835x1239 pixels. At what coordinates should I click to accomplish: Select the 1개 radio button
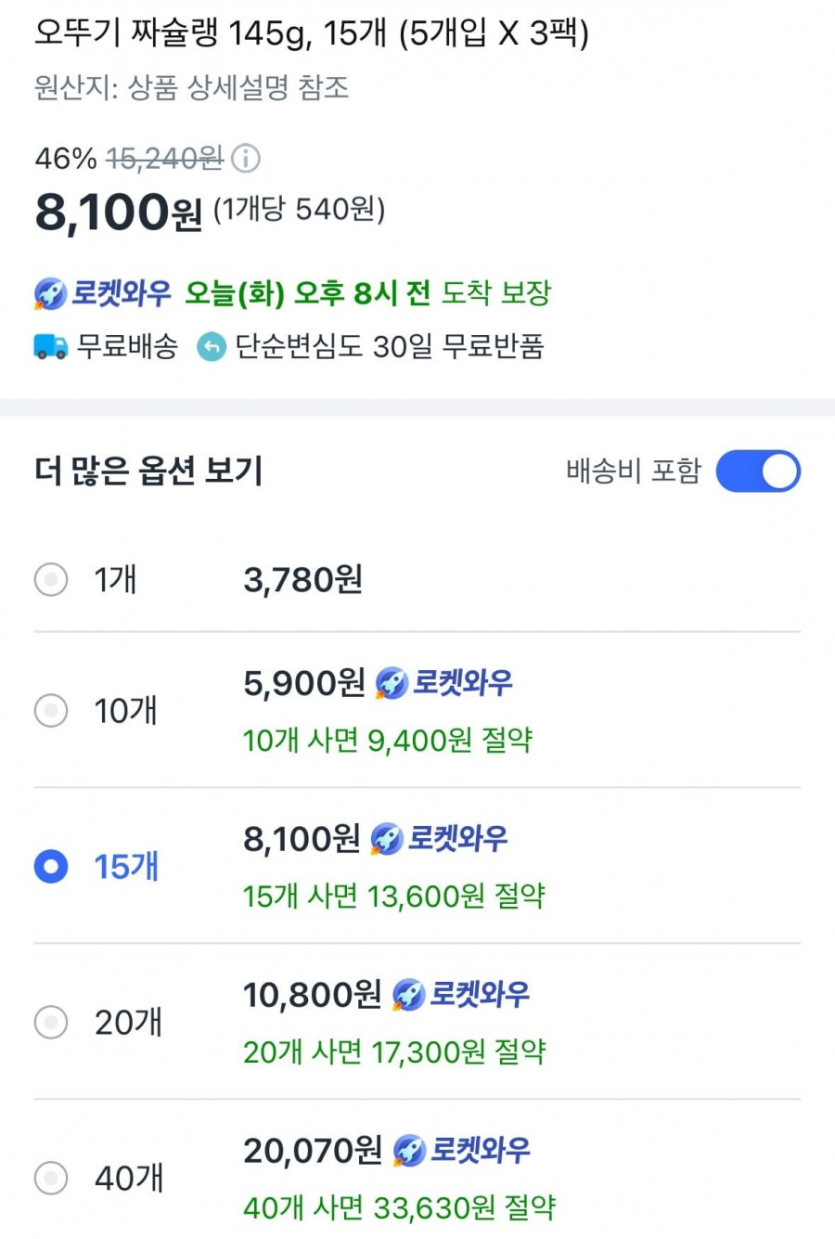click(51, 579)
